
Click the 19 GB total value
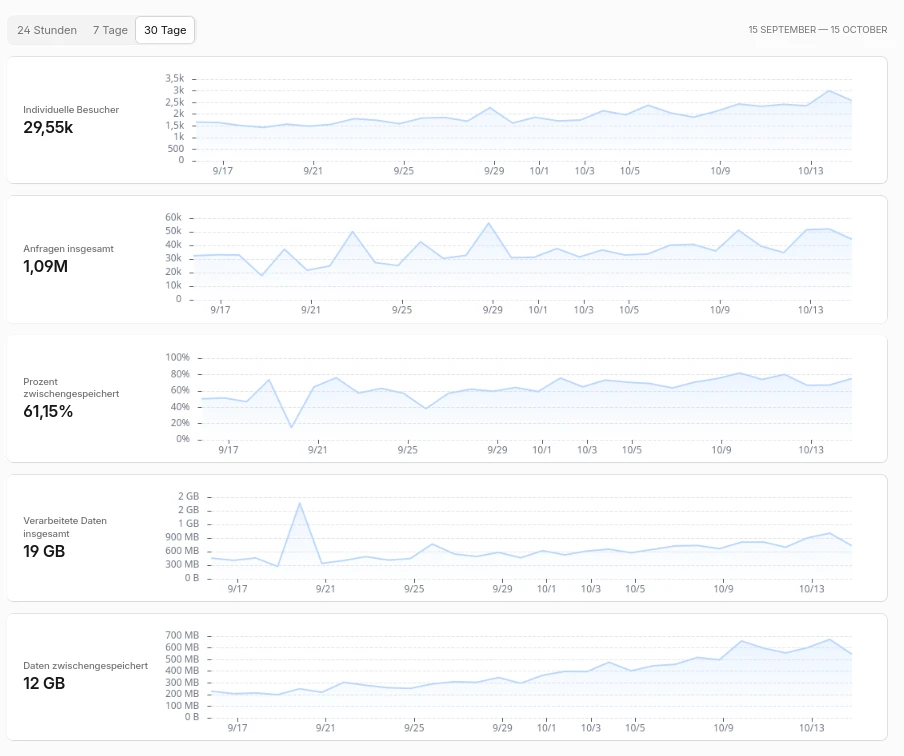click(x=44, y=551)
